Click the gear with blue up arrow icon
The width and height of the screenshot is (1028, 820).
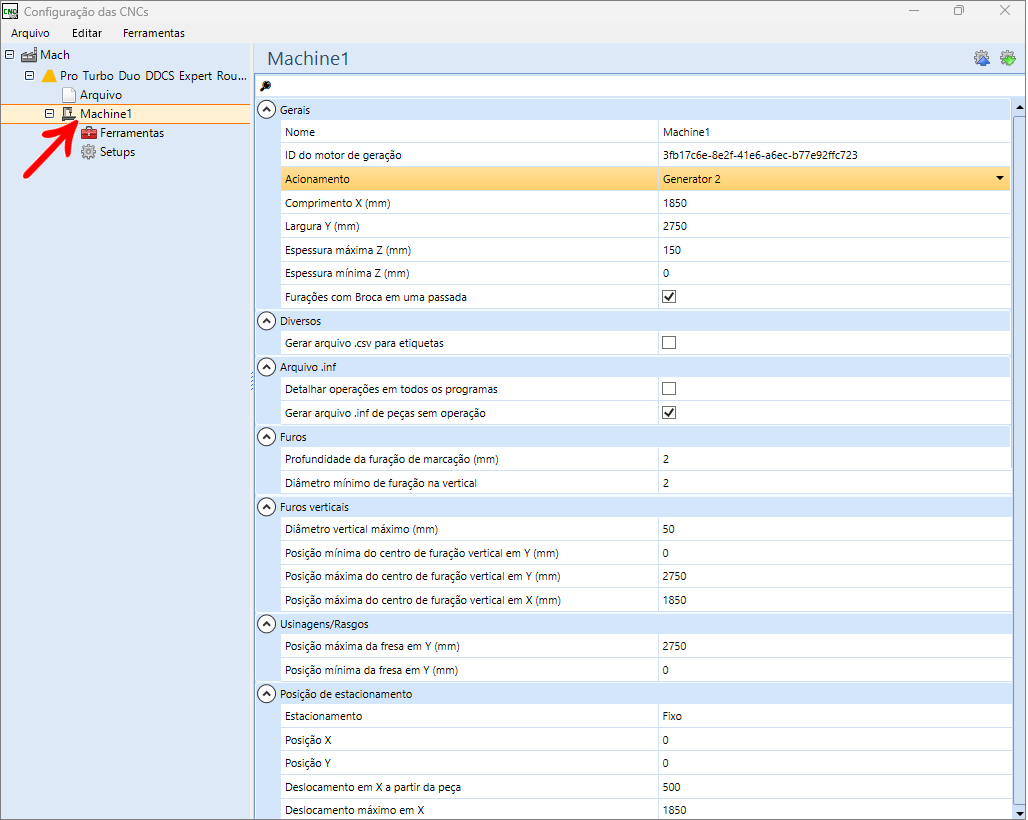pos(981,58)
